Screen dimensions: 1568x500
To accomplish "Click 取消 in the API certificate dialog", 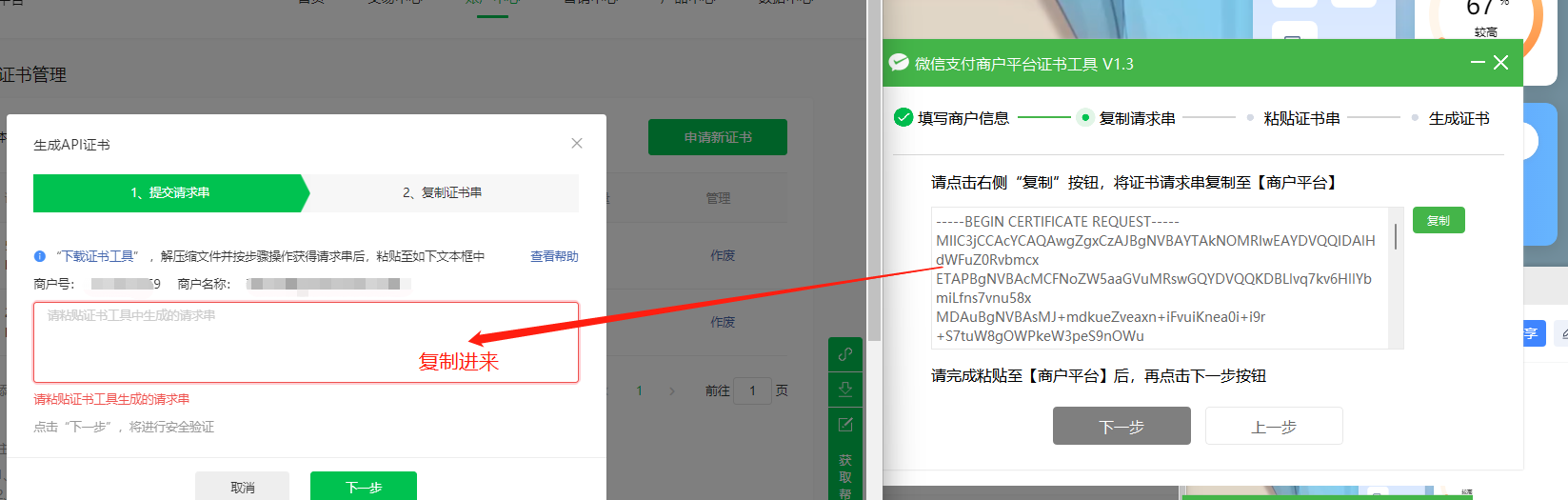I will (x=243, y=486).
